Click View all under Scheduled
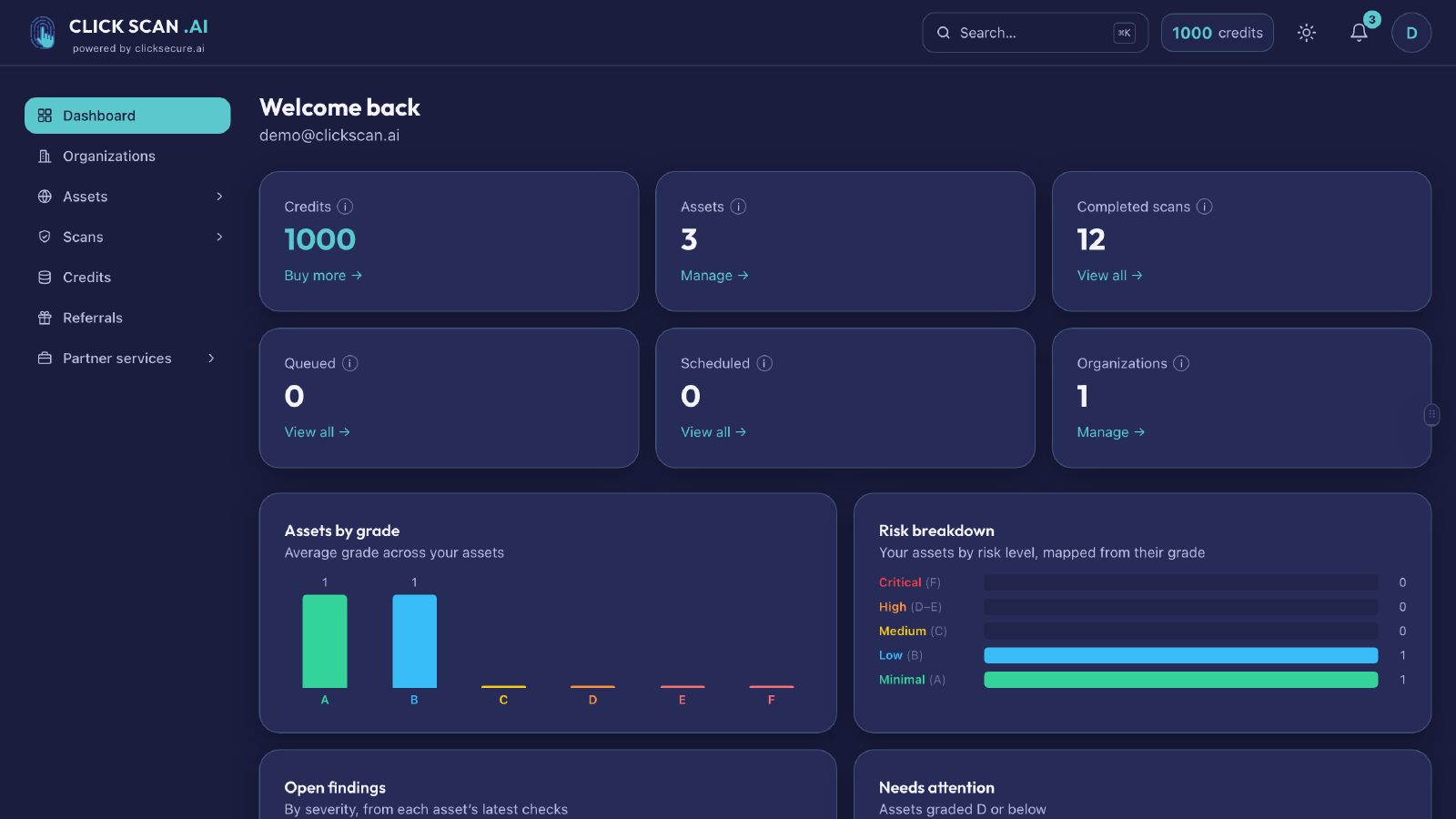The width and height of the screenshot is (1456, 819). click(713, 432)
